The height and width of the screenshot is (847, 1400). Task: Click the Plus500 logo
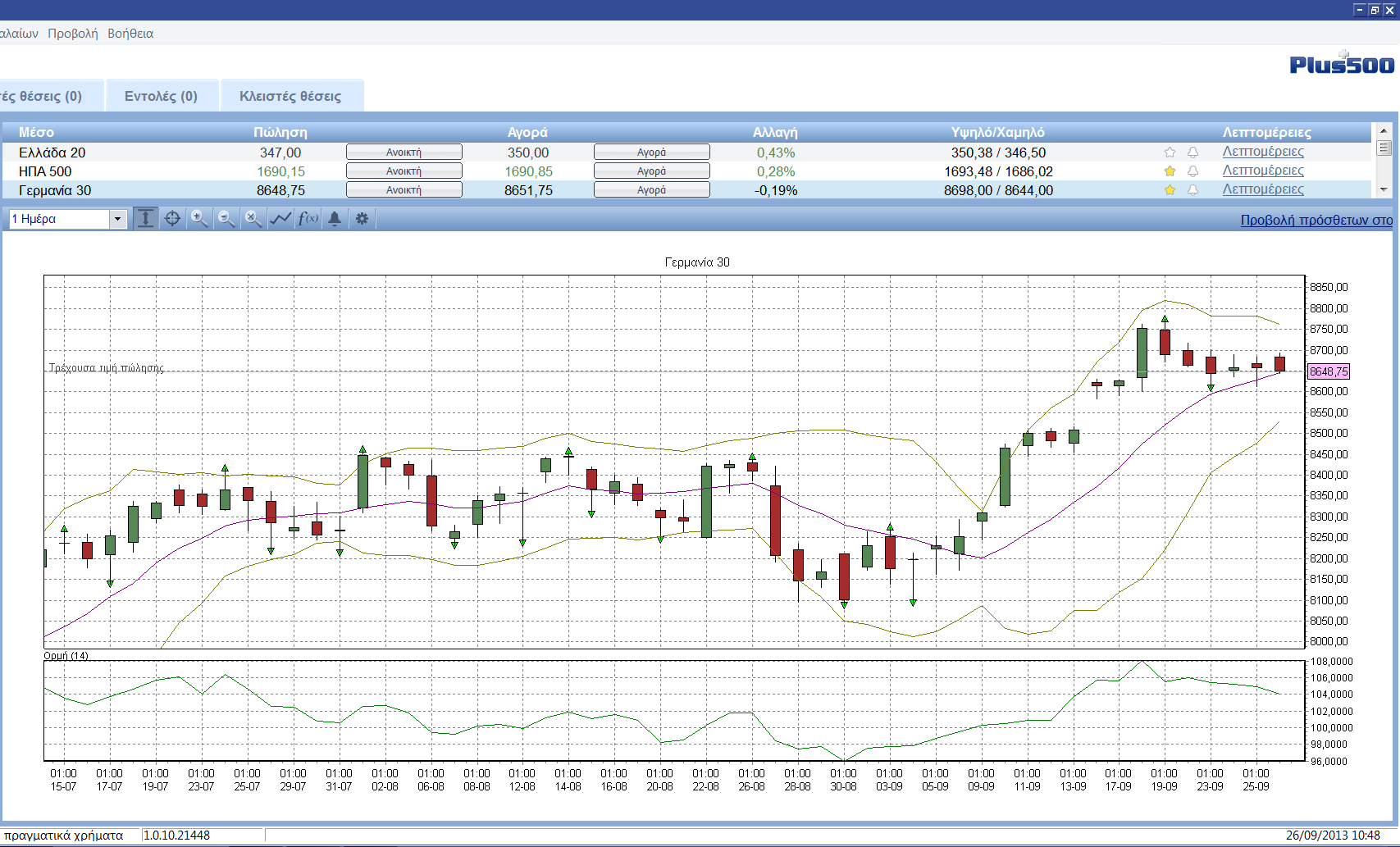point(1342,64)
